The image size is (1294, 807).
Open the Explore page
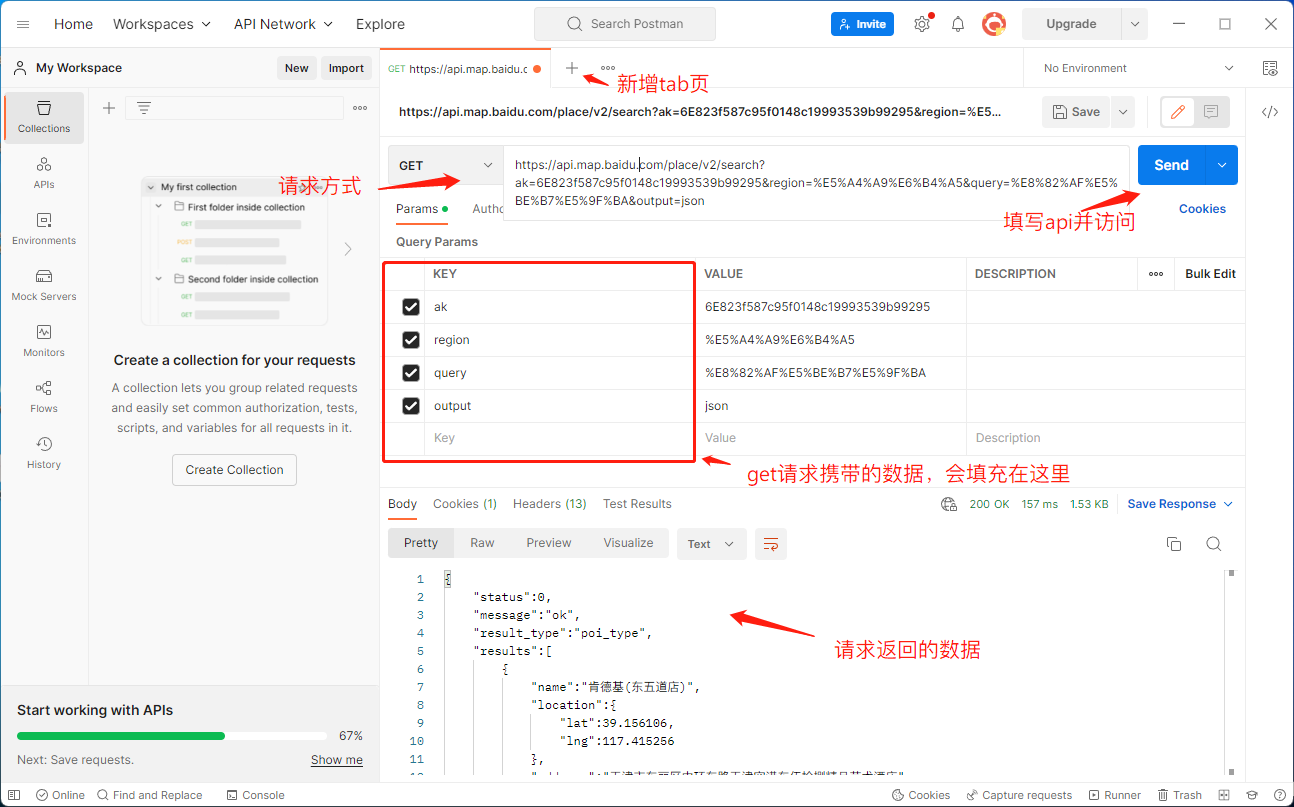(381, 24)
